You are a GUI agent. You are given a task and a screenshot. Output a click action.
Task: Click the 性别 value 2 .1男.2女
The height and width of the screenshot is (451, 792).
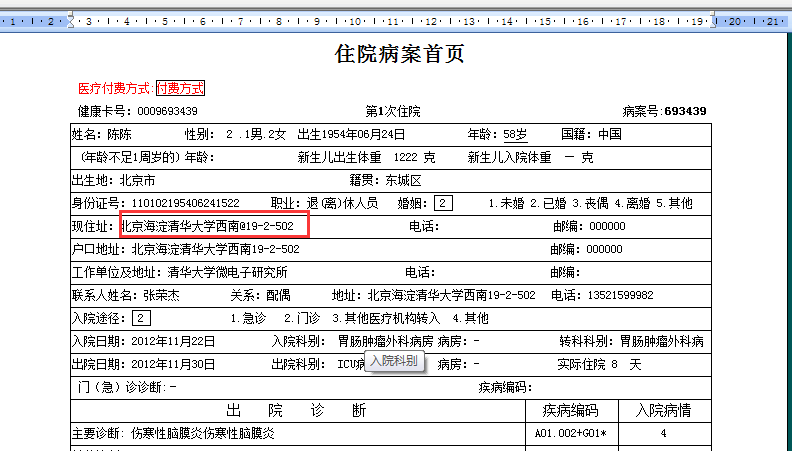(256, 134)
